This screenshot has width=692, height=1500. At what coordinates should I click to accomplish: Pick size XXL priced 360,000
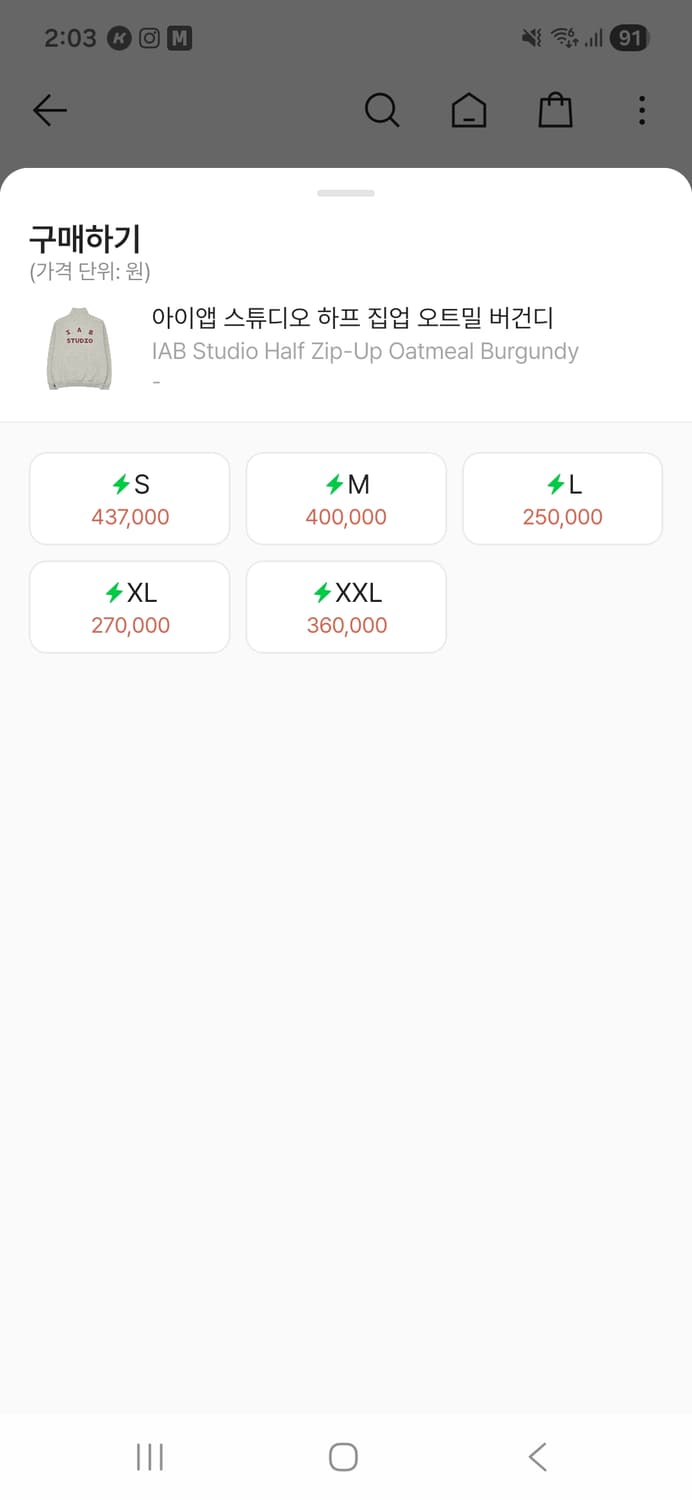[346, 607]
